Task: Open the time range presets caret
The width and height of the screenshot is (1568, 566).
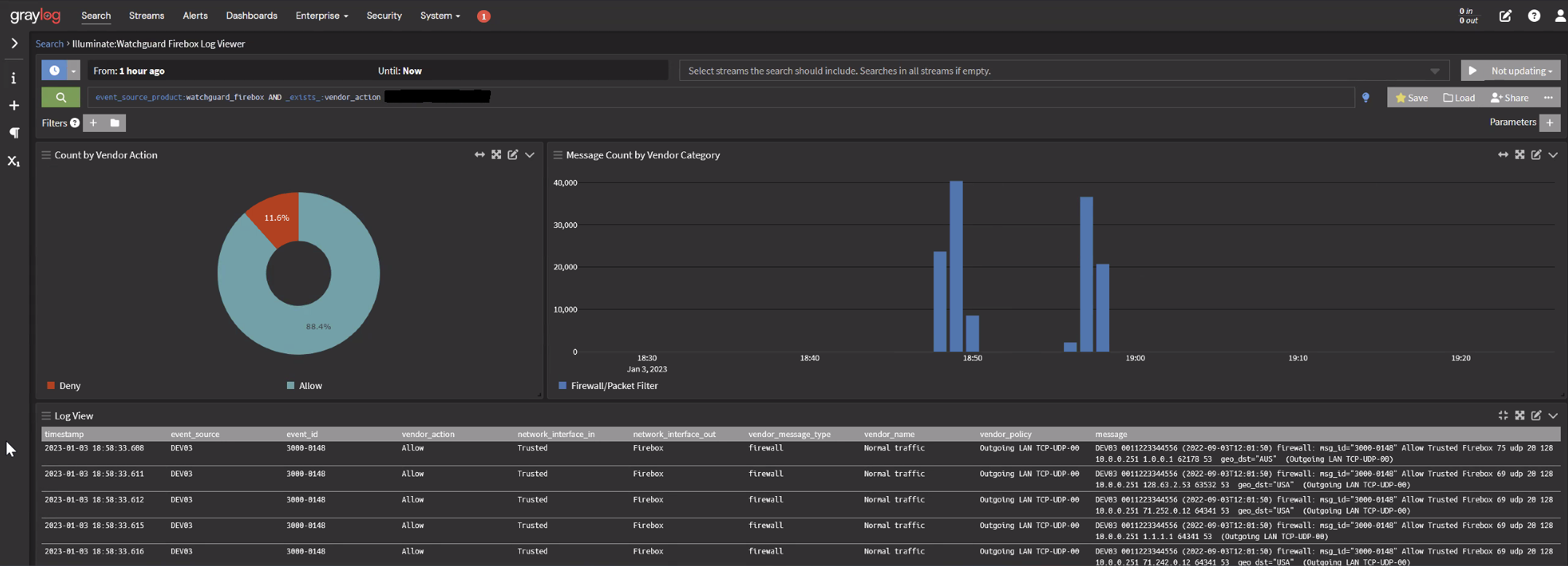Action: click(74, 71)
